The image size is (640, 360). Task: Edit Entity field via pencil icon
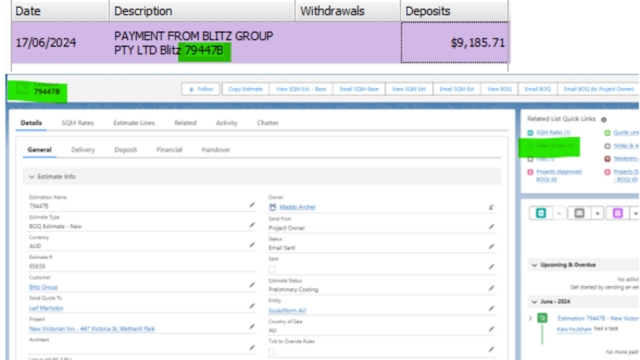pos(491,309)
